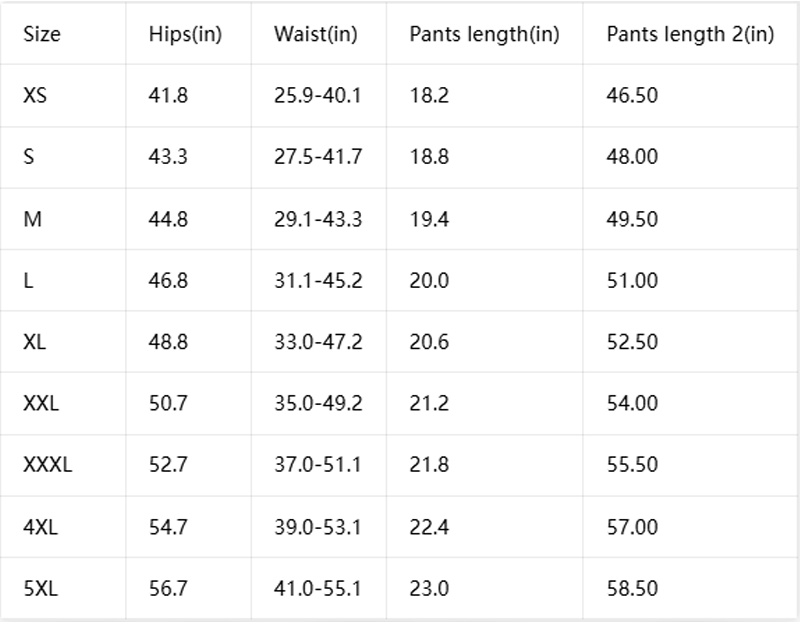Click the Waist(in) column header

[x=315, y=34]
